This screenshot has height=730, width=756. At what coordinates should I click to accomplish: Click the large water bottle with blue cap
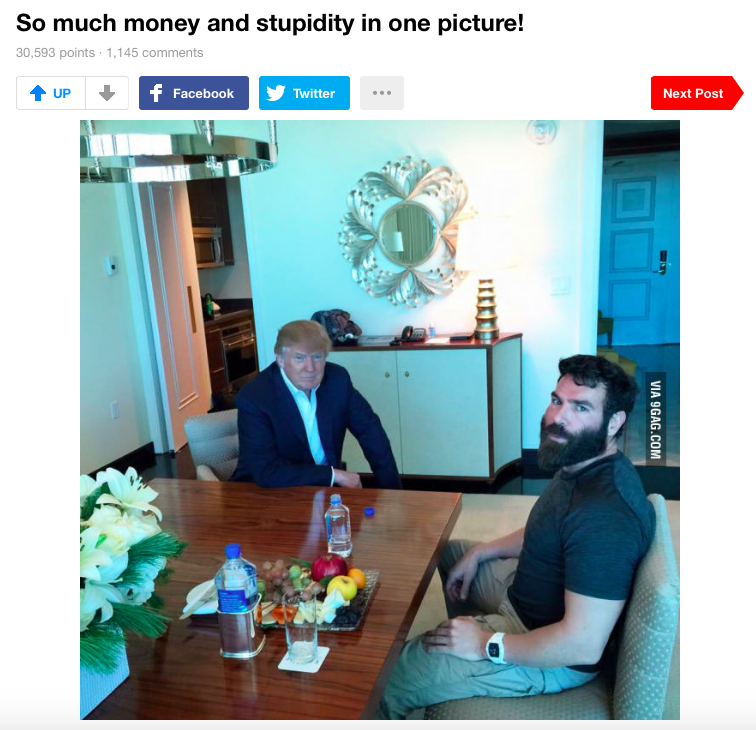point(236,600)
